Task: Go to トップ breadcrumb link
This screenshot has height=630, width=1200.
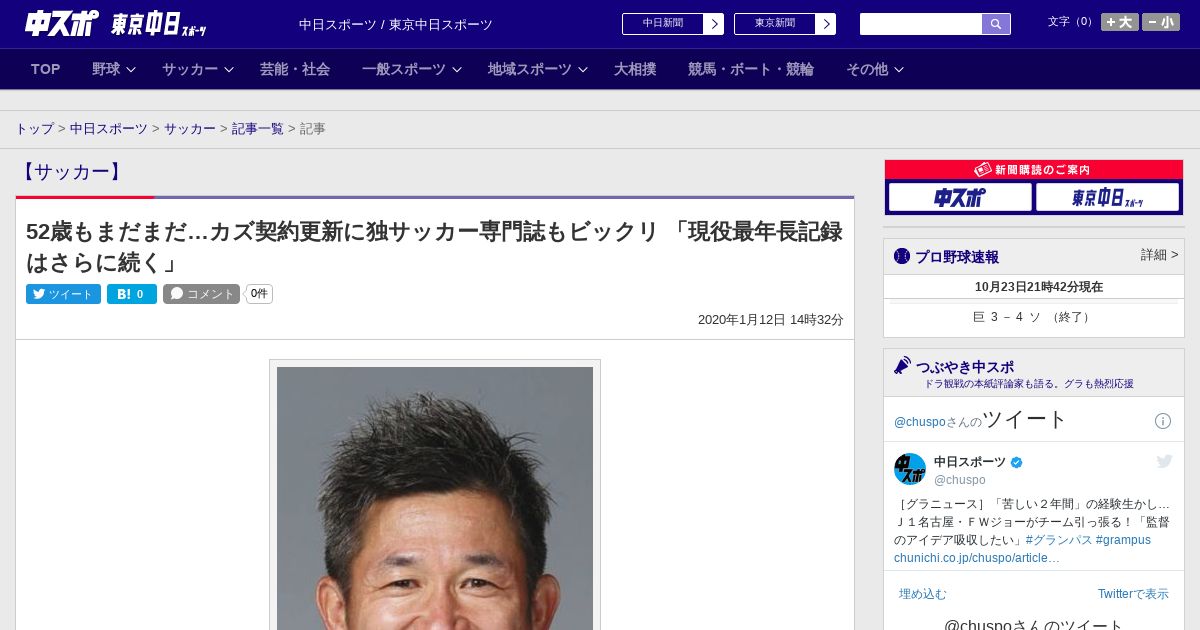Action: (34, 129)
